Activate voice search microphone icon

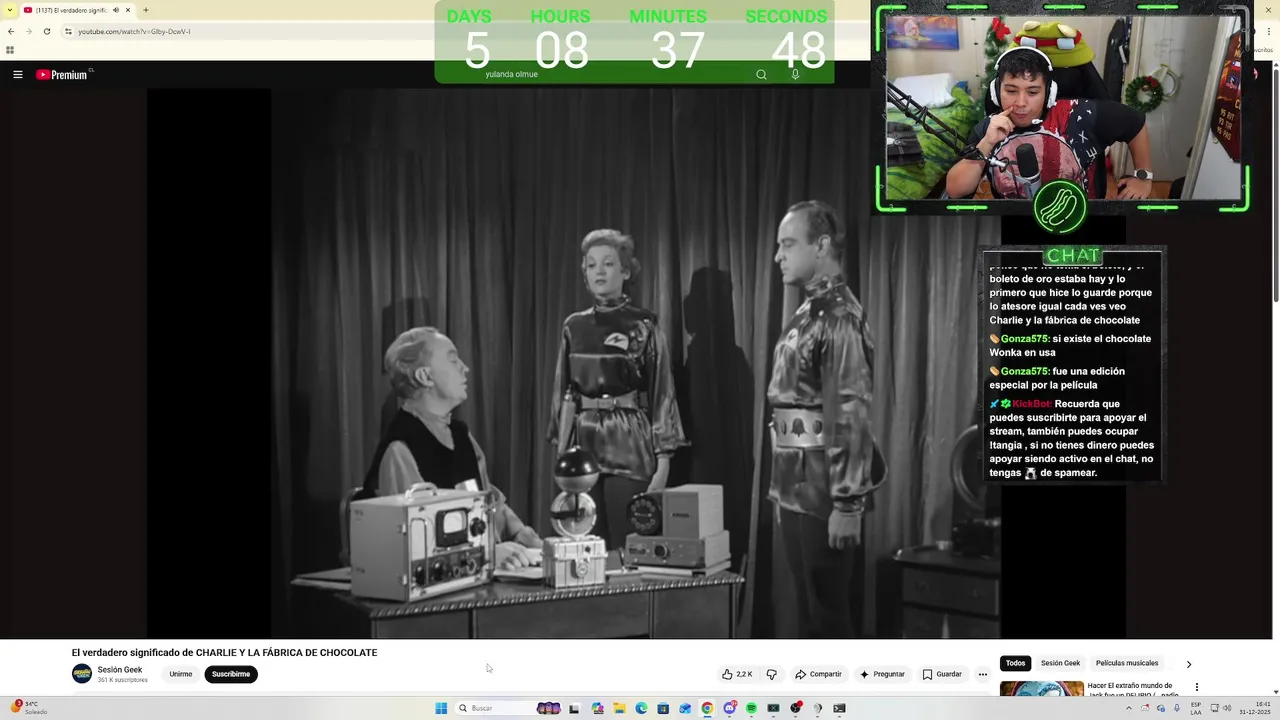click(x=795, y=74)
